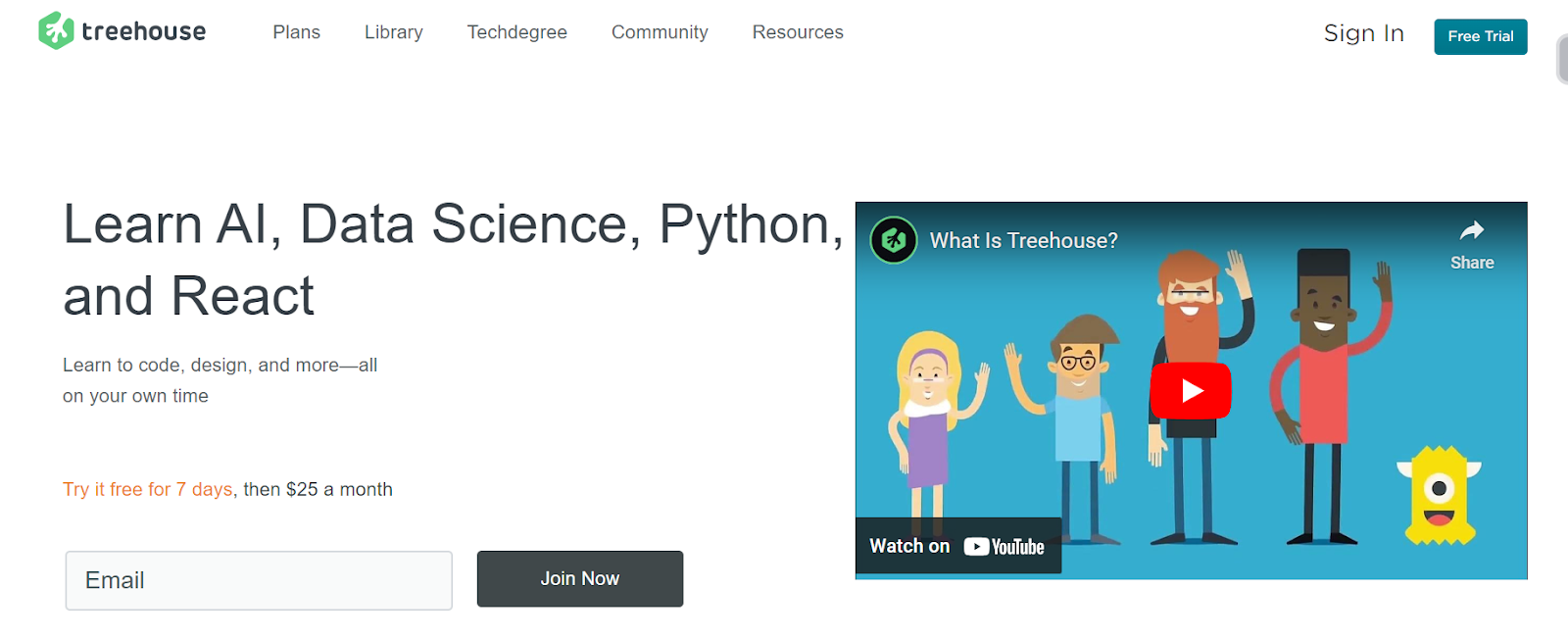Click the Share arrow icon on video
Image resolution: width=1568 pixels, height=639 pixels.
pos(1472,231)
